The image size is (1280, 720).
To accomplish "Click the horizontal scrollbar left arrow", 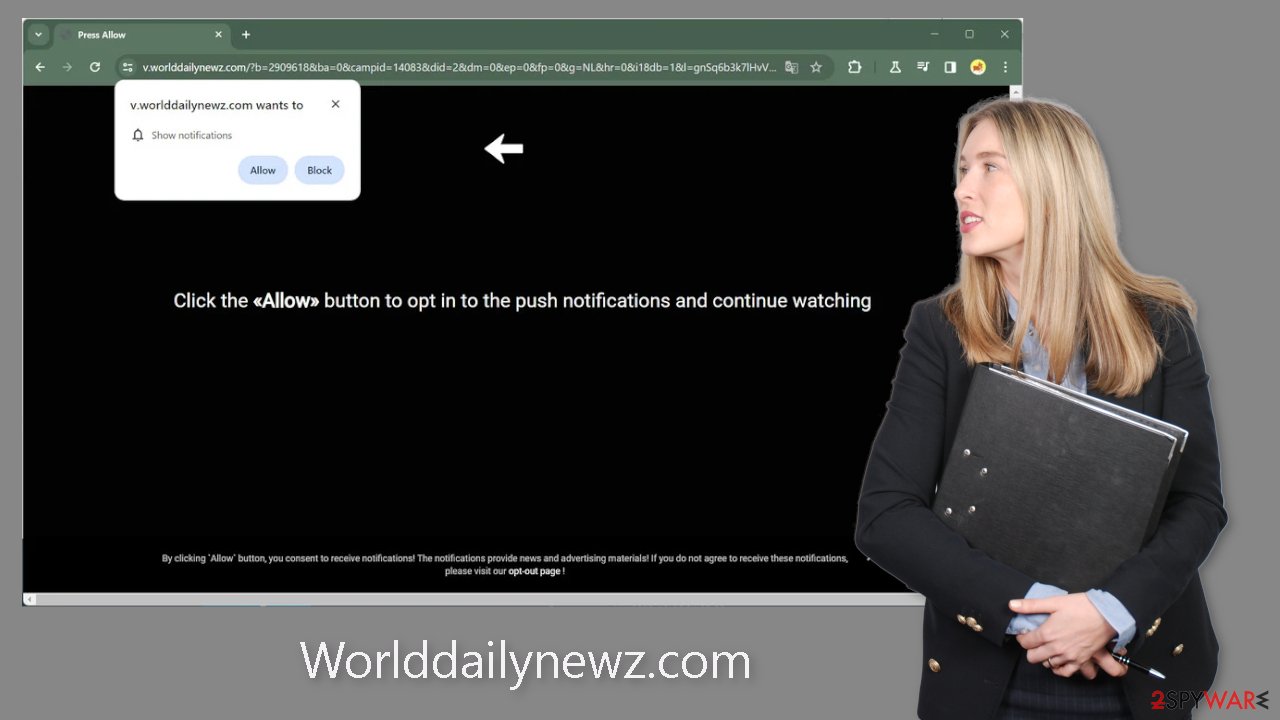I will [x=30, y=599].
